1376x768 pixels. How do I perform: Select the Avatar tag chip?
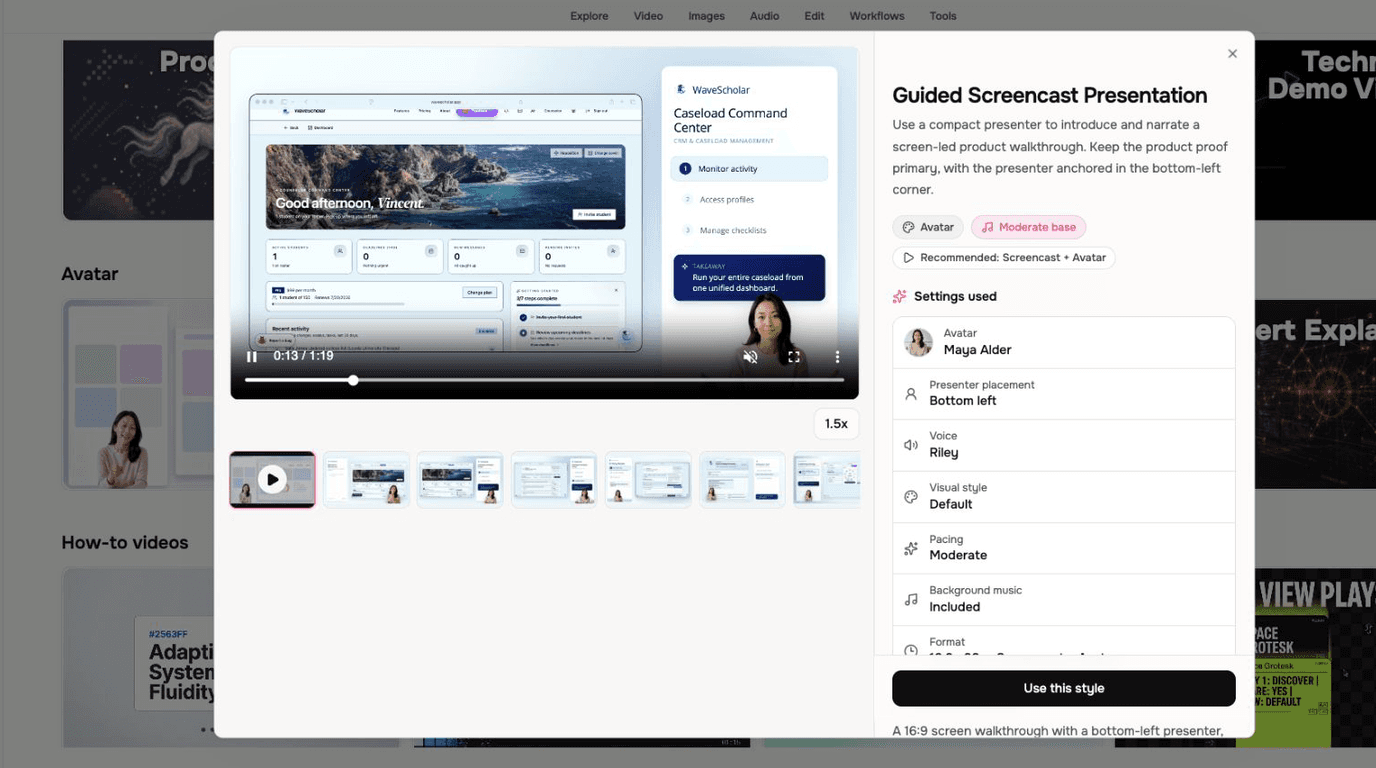click(928, 227)
